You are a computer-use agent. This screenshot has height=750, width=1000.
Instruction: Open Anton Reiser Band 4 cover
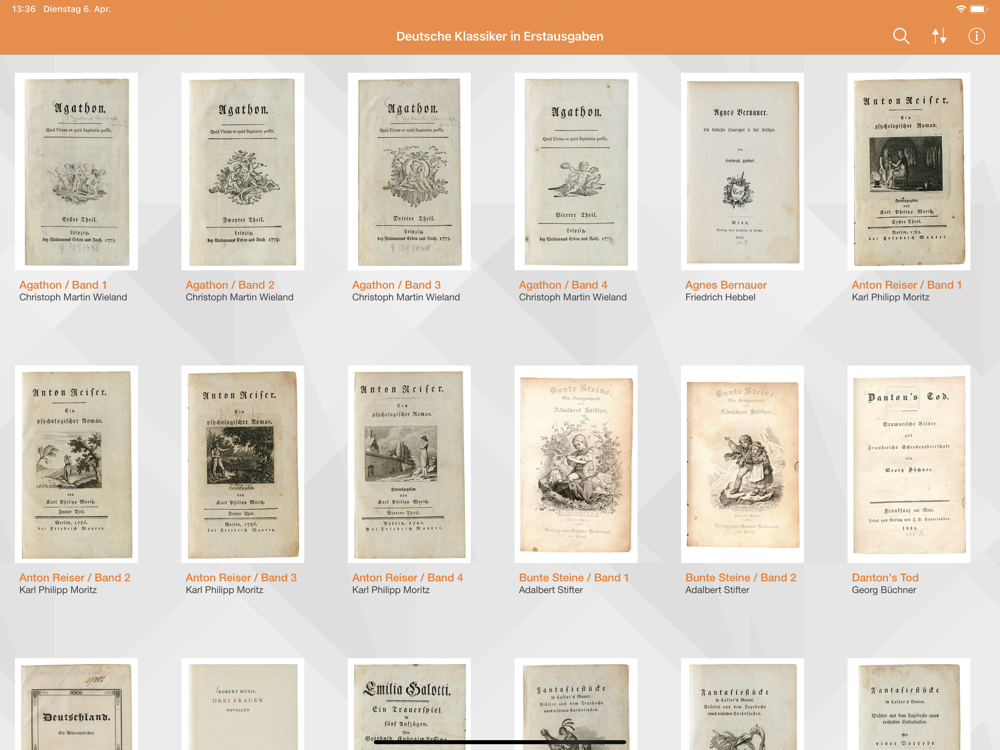(409, 464)
